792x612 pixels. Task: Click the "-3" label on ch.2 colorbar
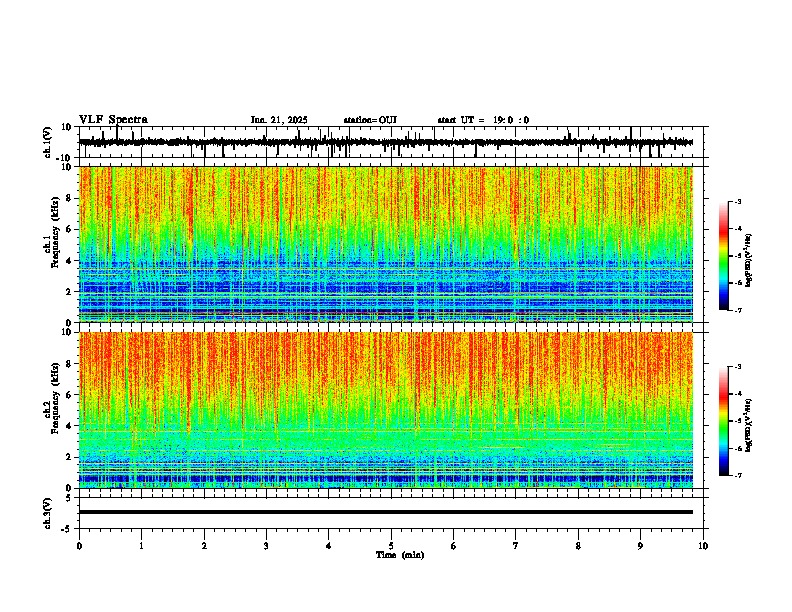737,367
